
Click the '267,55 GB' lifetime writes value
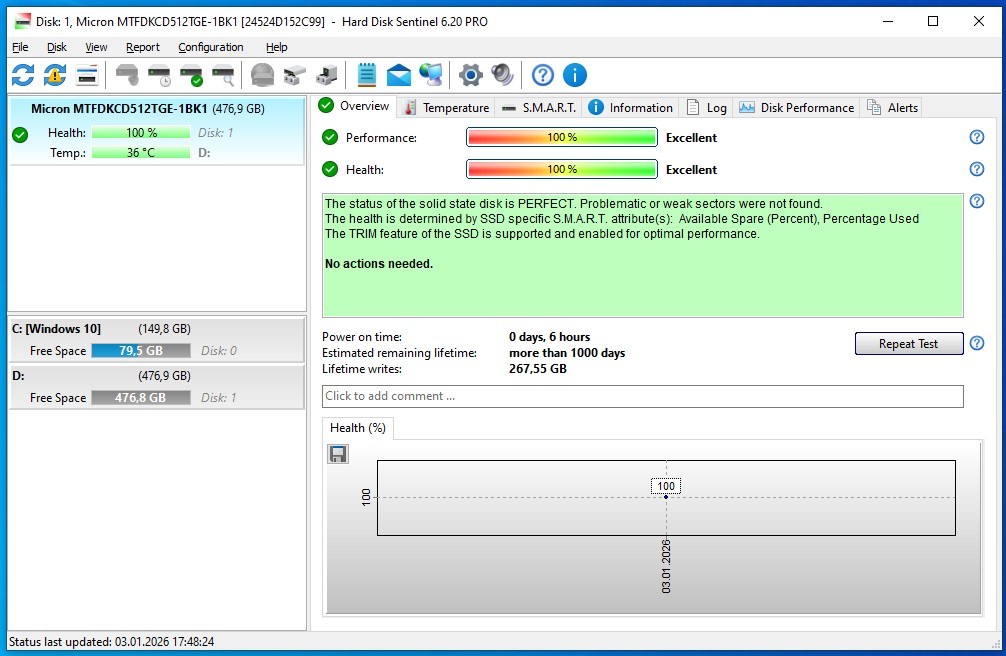538,368
